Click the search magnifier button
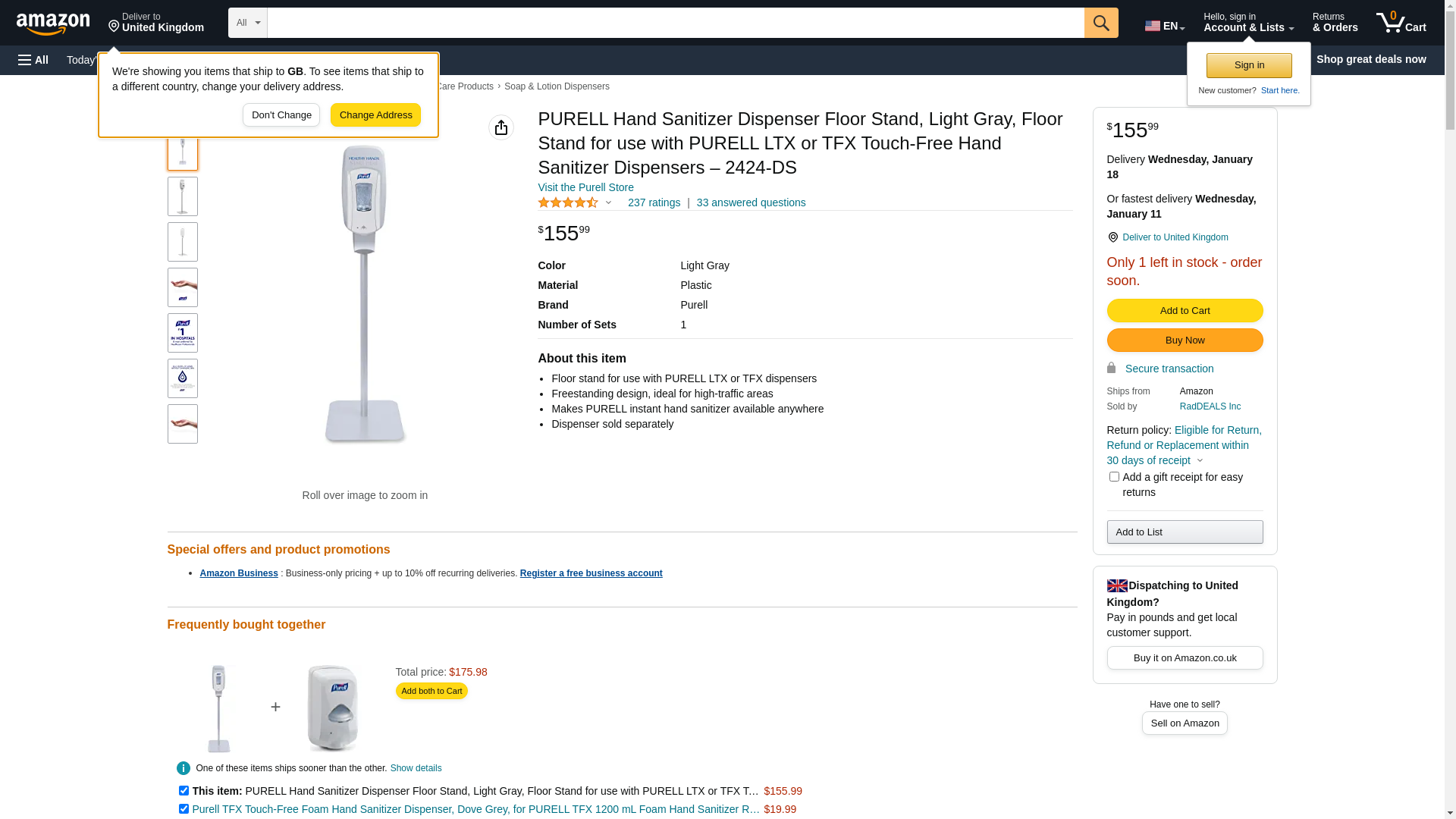The image size is (1456, 819). coord(1101,23)
